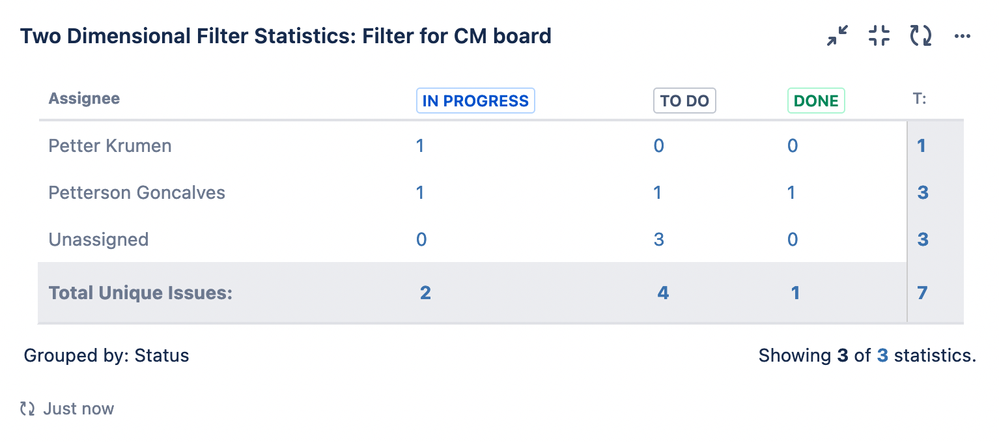The image size is (999, 442).
Task: Click the TO DO status lozenge
Action: (x=684, y=101)
